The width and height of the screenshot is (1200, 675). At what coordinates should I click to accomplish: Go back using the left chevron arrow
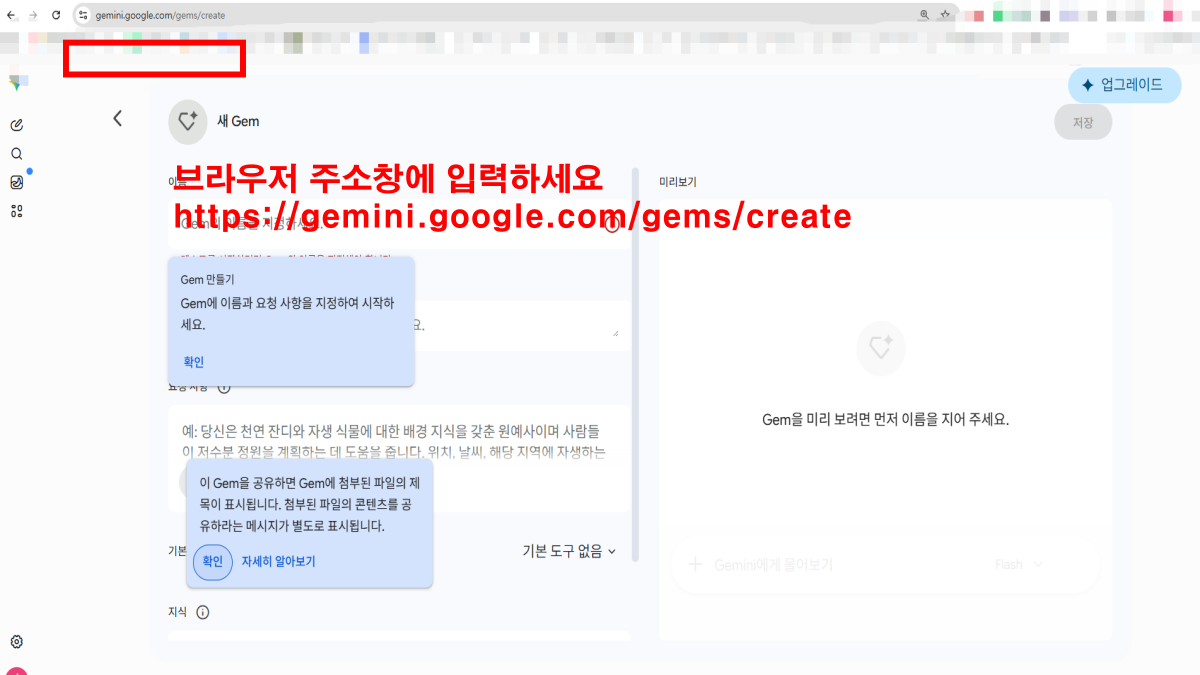point(117,118)
